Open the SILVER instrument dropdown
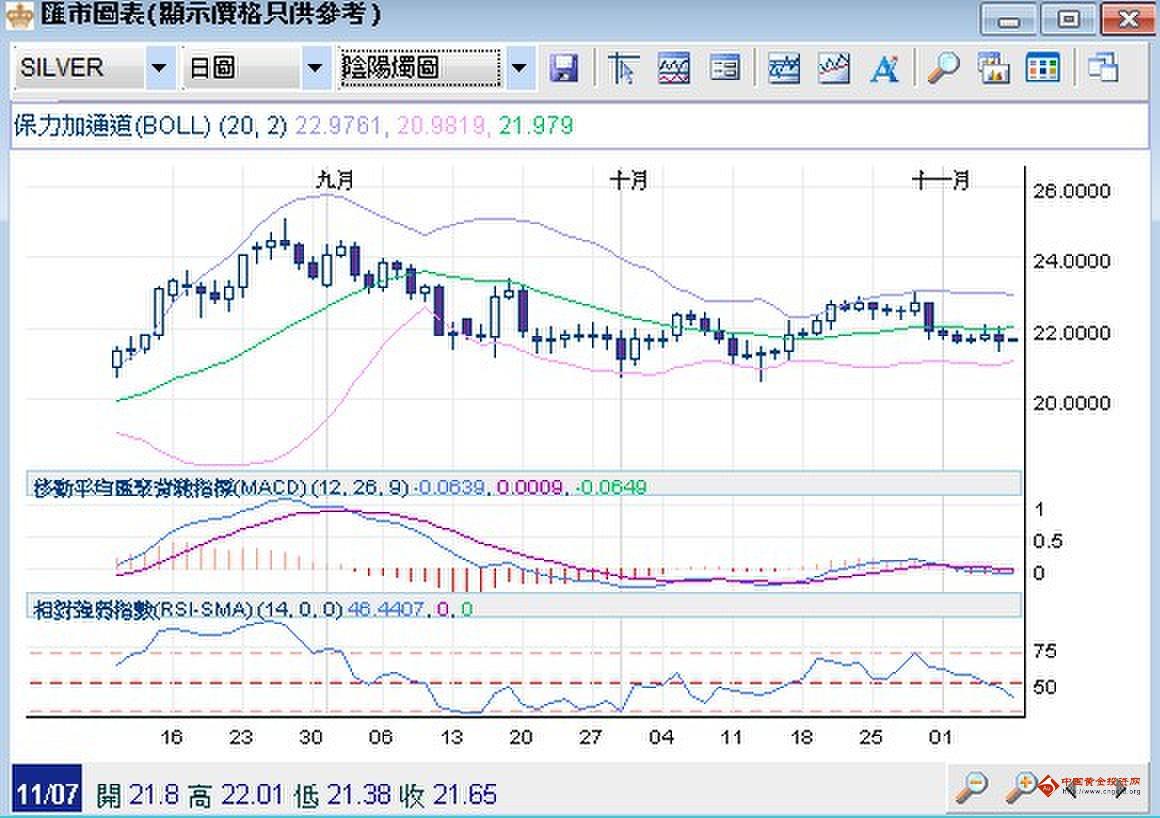Viewport: 1160px width, 818px height. pos(157,68)
